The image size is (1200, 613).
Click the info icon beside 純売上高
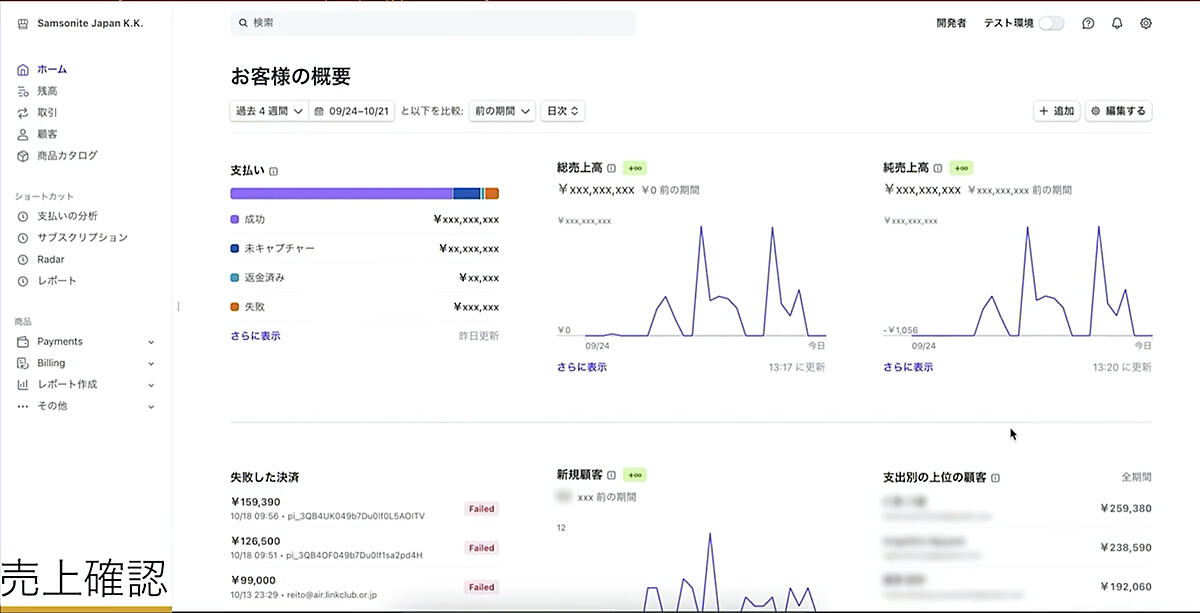point(938,168)
